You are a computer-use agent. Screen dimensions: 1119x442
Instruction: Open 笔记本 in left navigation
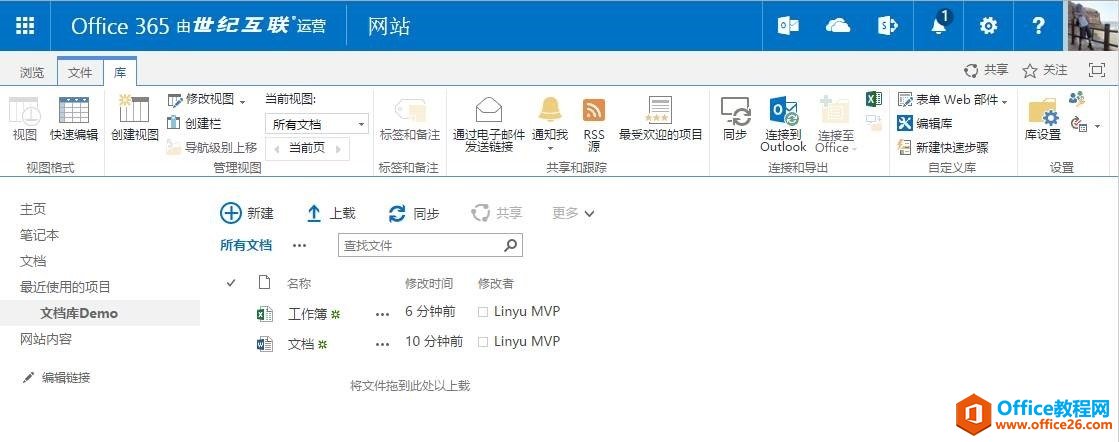coord(39,235)
